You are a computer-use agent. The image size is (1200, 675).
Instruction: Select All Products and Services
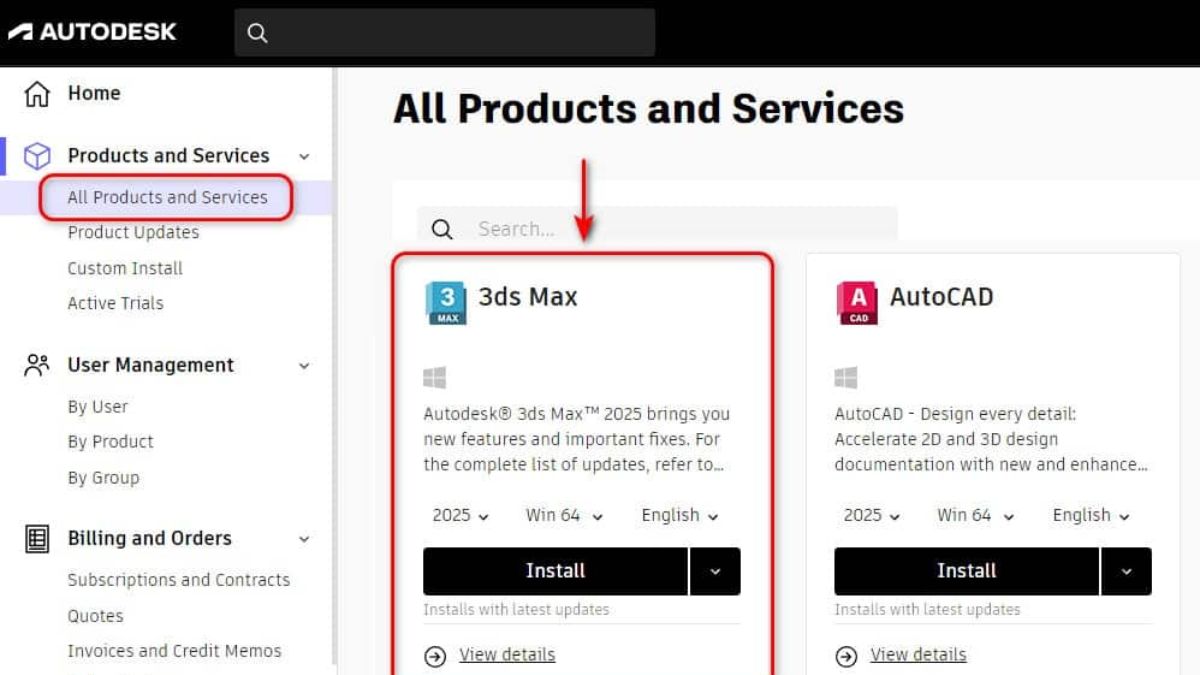(x=167, y=197)
